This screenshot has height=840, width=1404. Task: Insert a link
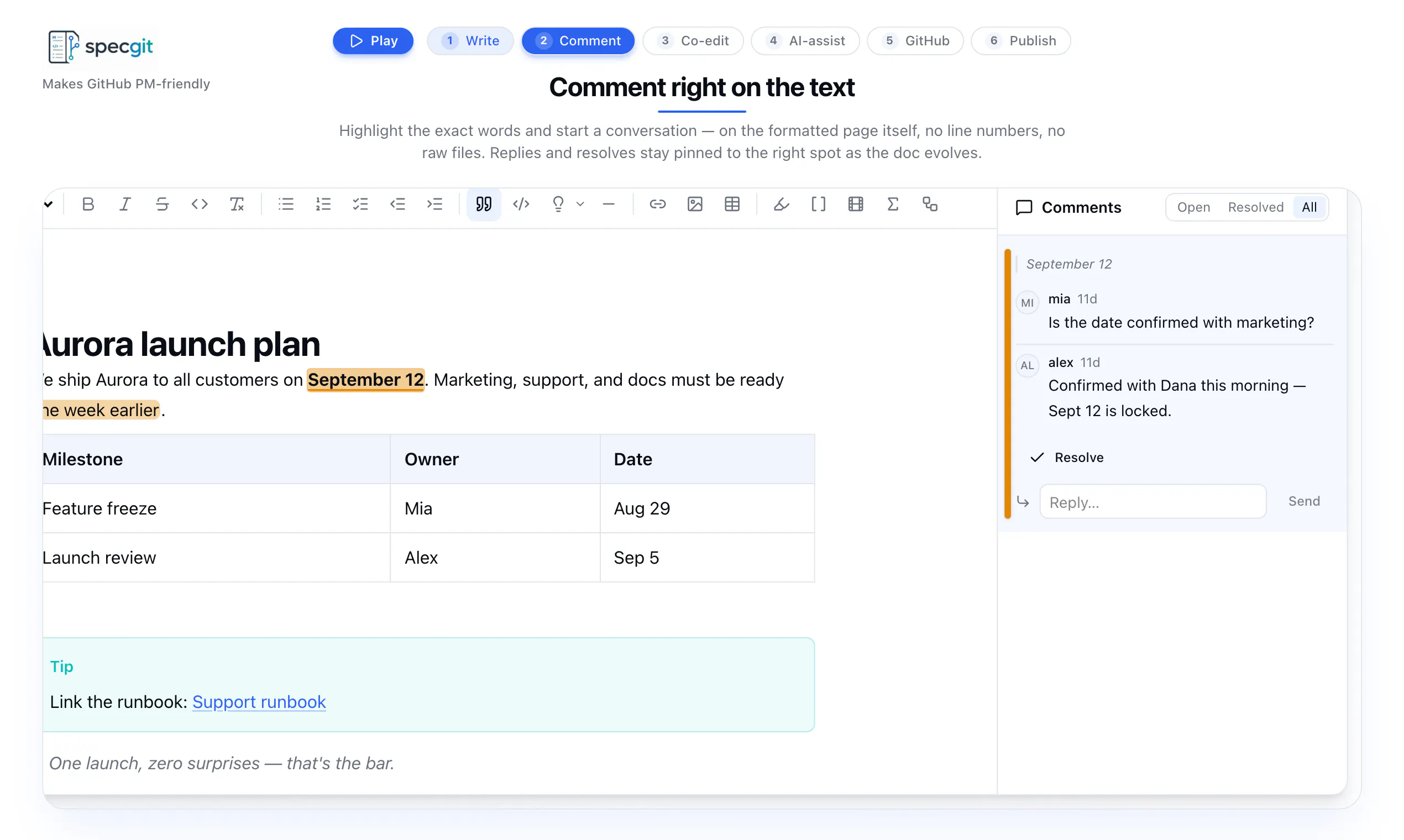(x=657, y=204)
